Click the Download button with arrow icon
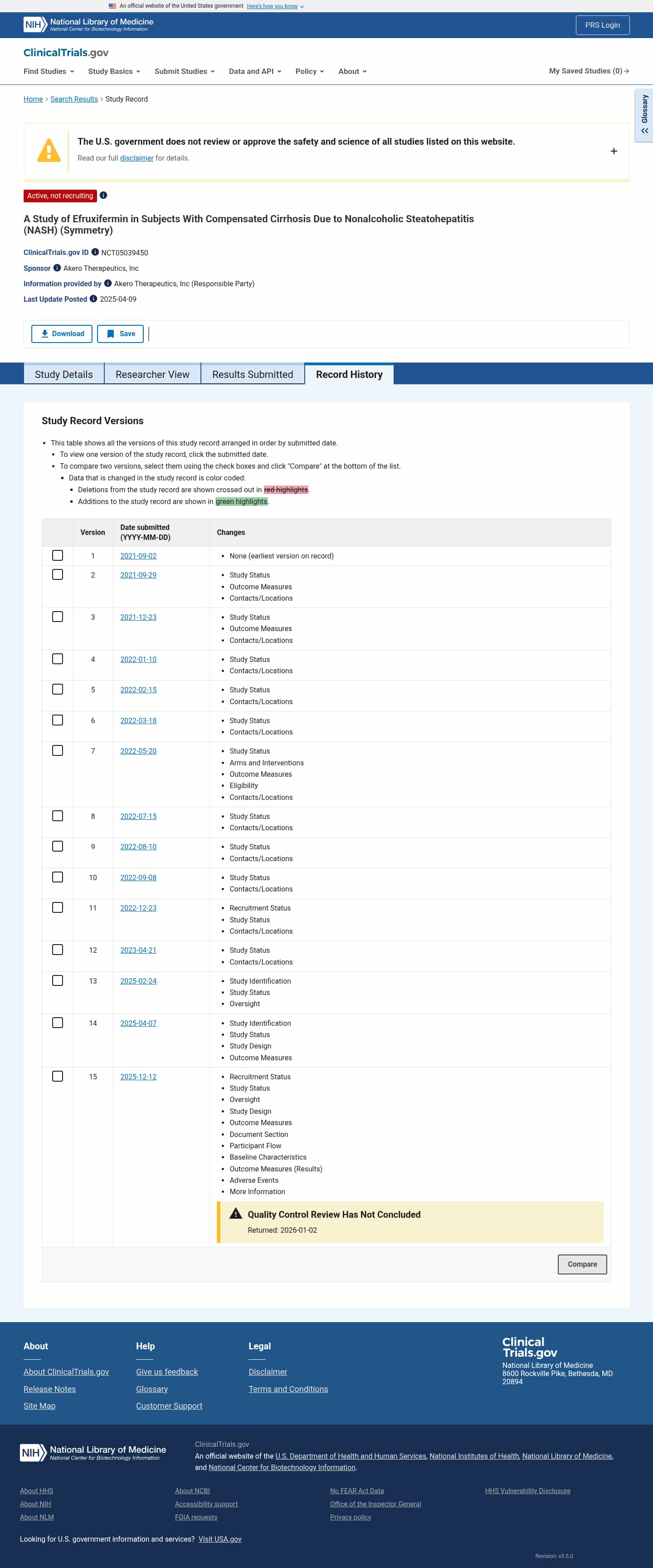 pyautogui.click(x=62, y=333)
